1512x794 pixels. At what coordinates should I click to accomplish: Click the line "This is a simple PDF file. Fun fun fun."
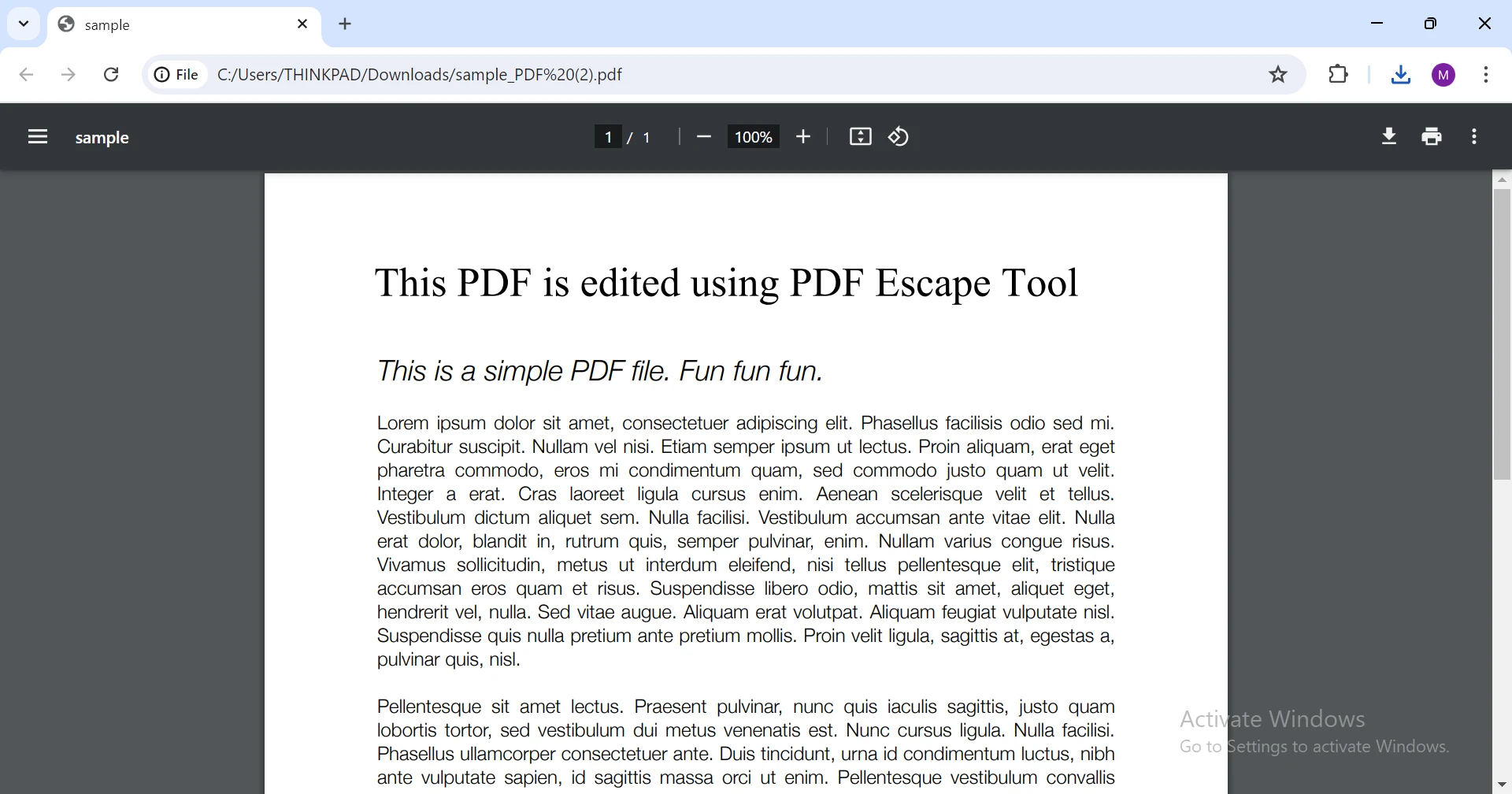click(600, 370)
